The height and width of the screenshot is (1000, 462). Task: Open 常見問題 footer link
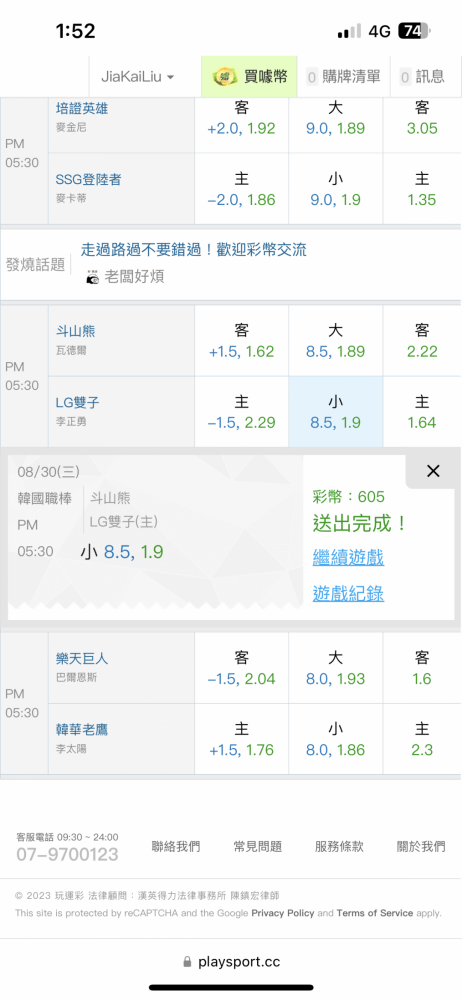pyautogui.click(x=257, y=846)
